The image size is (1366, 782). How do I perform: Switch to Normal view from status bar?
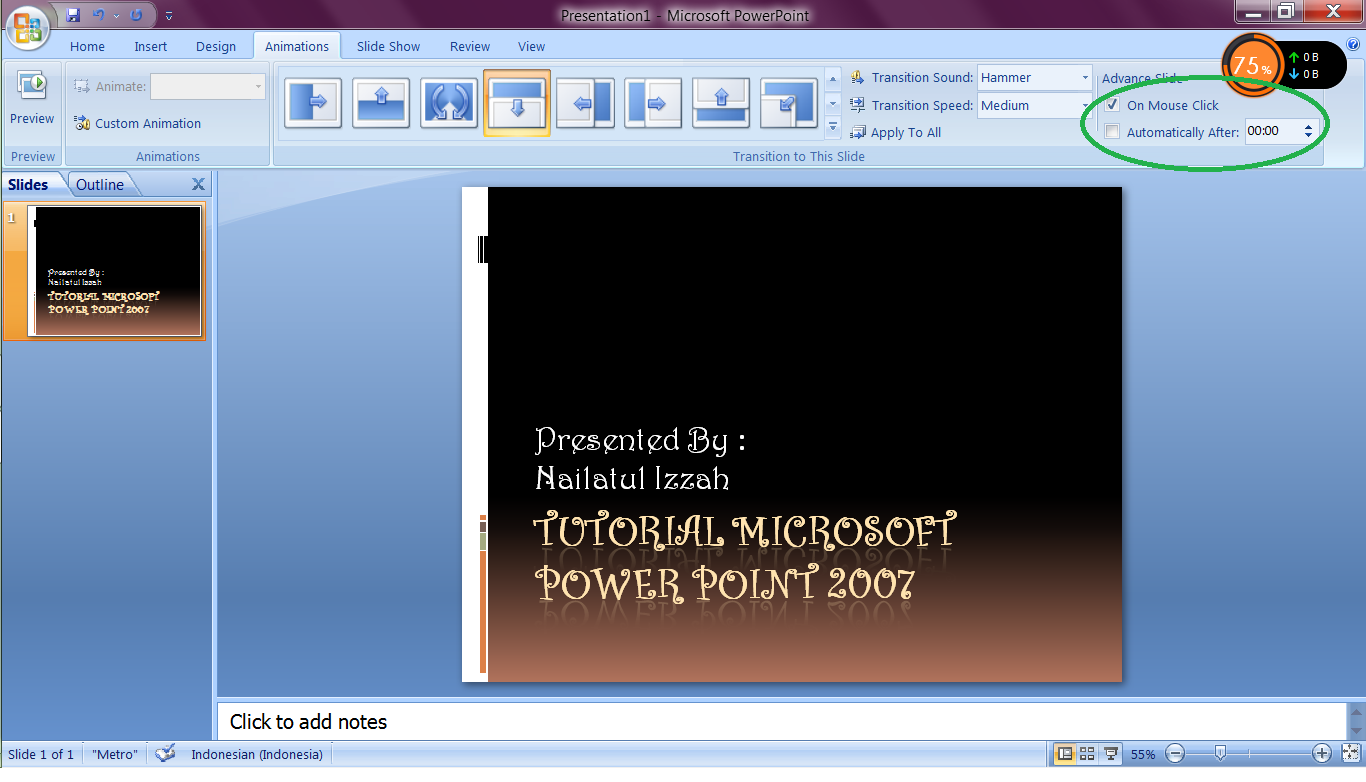(1064, 753)
